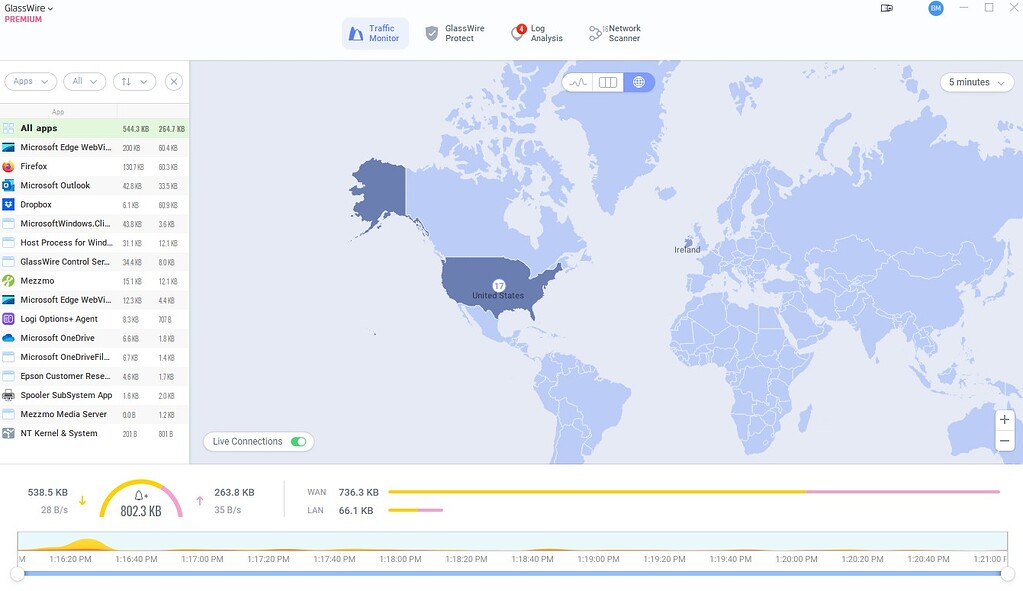Select MicrosoftWindows.Cli... row

pos(95,224)
